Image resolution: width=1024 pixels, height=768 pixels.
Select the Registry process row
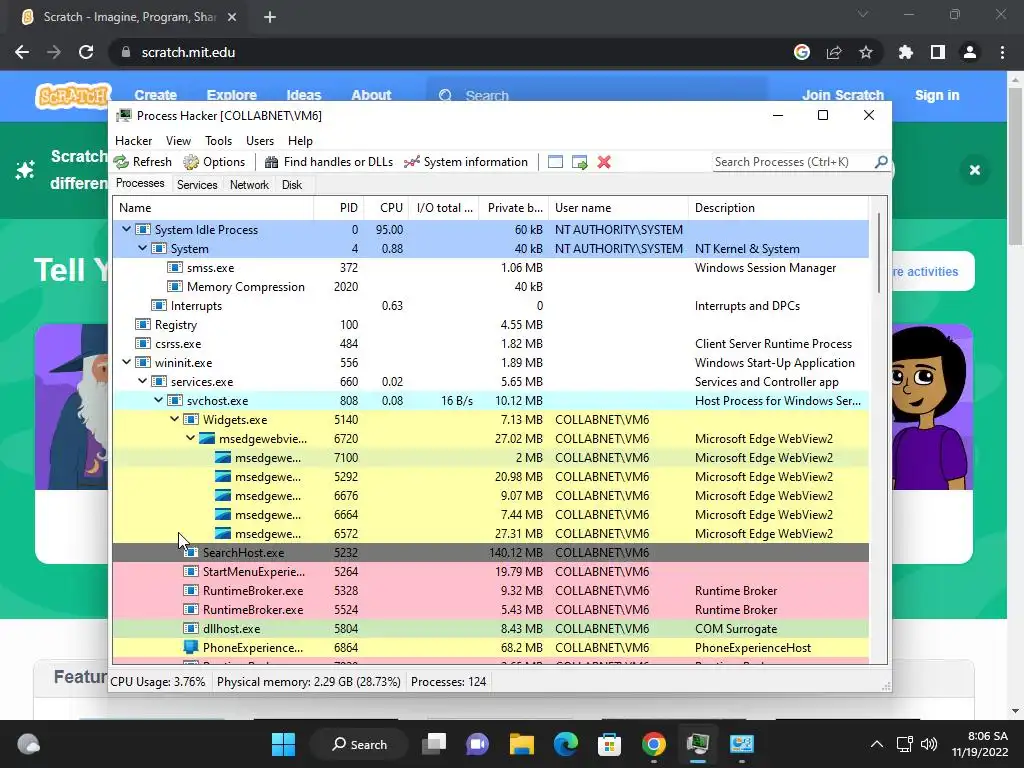[x=490, y=325]
